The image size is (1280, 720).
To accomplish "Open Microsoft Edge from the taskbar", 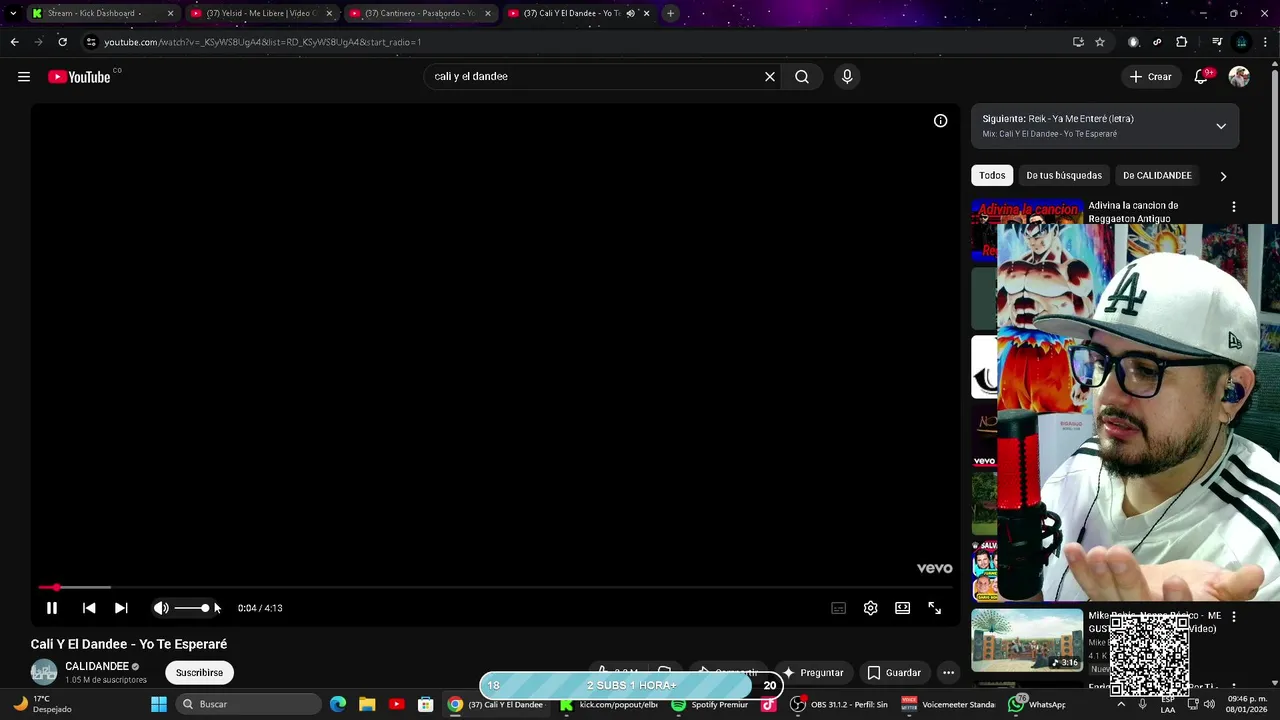I will click(x=338, y=704).
